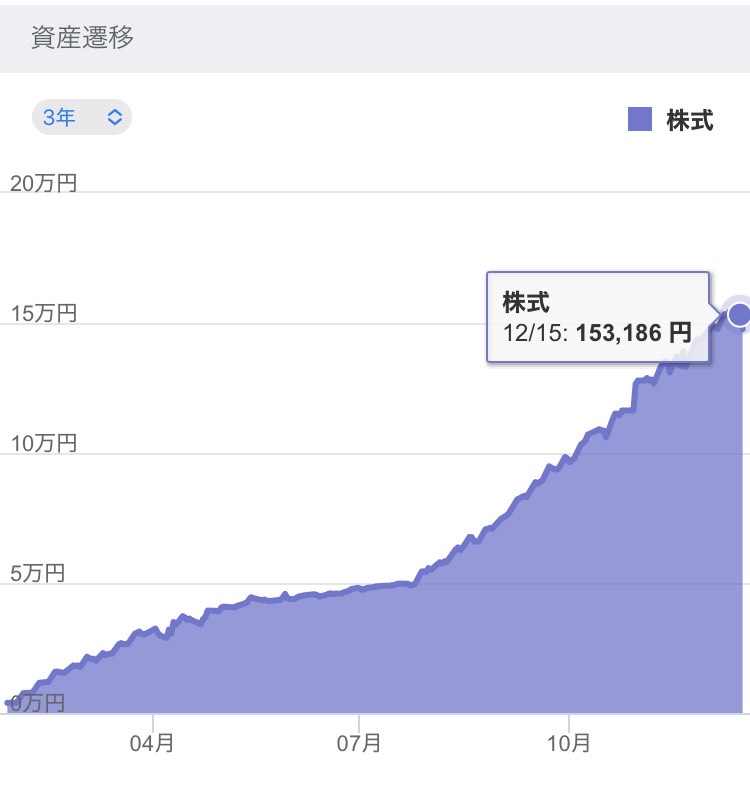Click the 04月 x-axis label
Image resolution: width=750 pixels, height=800 pixels.
point(153,744)
